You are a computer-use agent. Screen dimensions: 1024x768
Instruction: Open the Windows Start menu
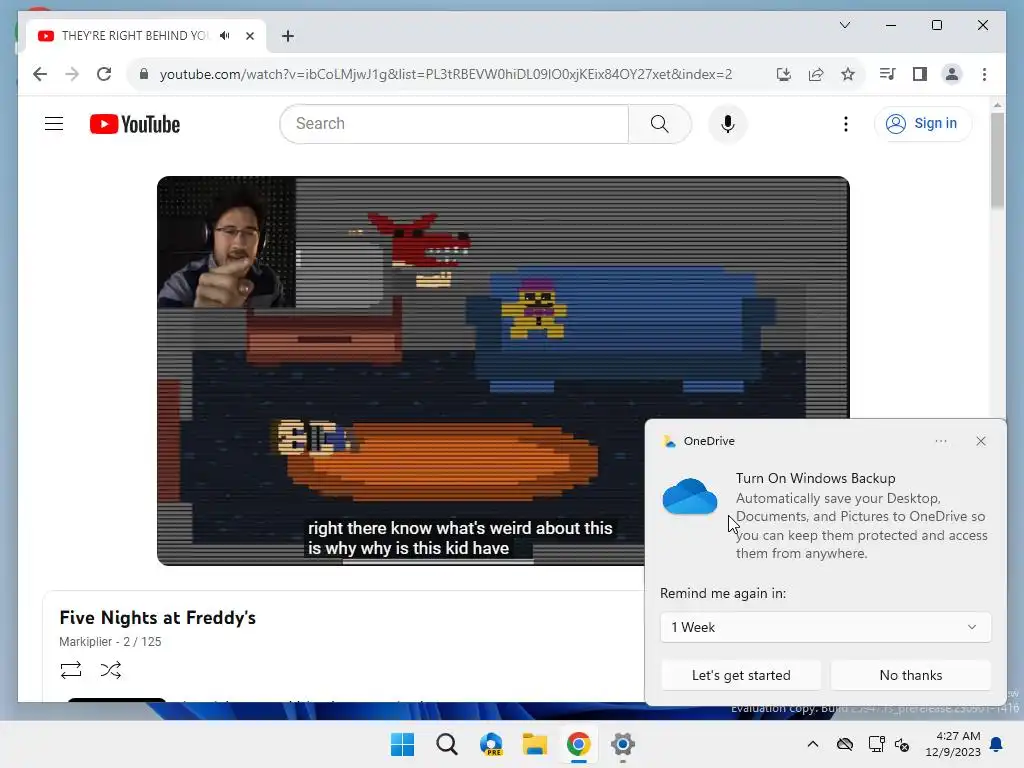[x=402, y=744]
